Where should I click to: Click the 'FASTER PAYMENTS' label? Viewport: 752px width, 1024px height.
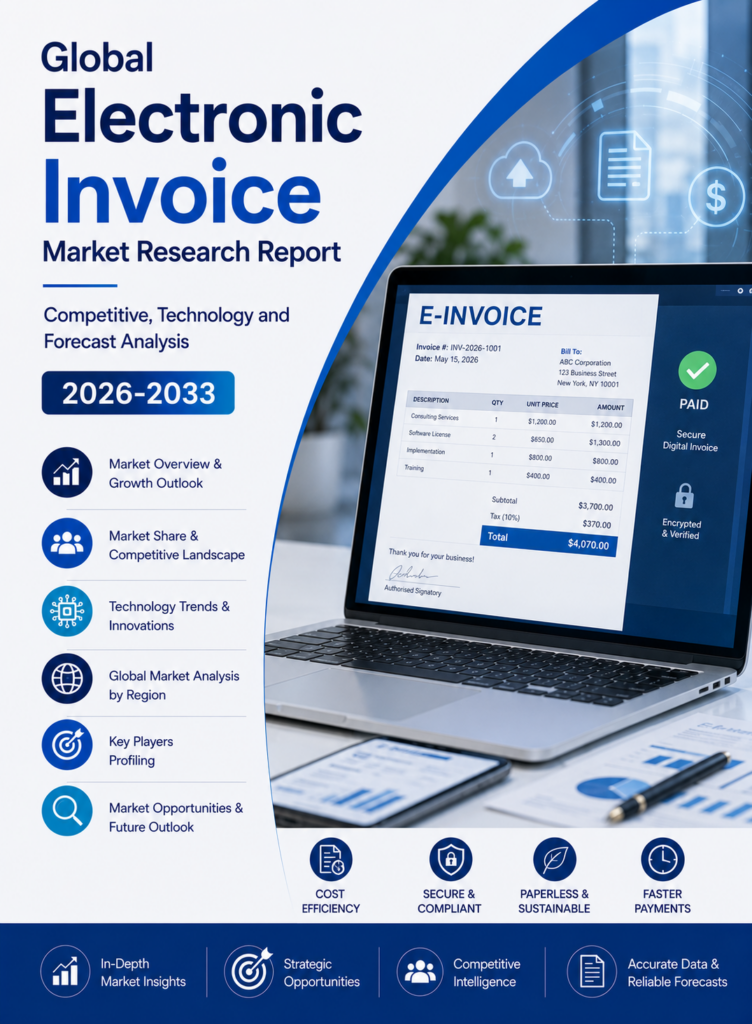pos(663,901)
